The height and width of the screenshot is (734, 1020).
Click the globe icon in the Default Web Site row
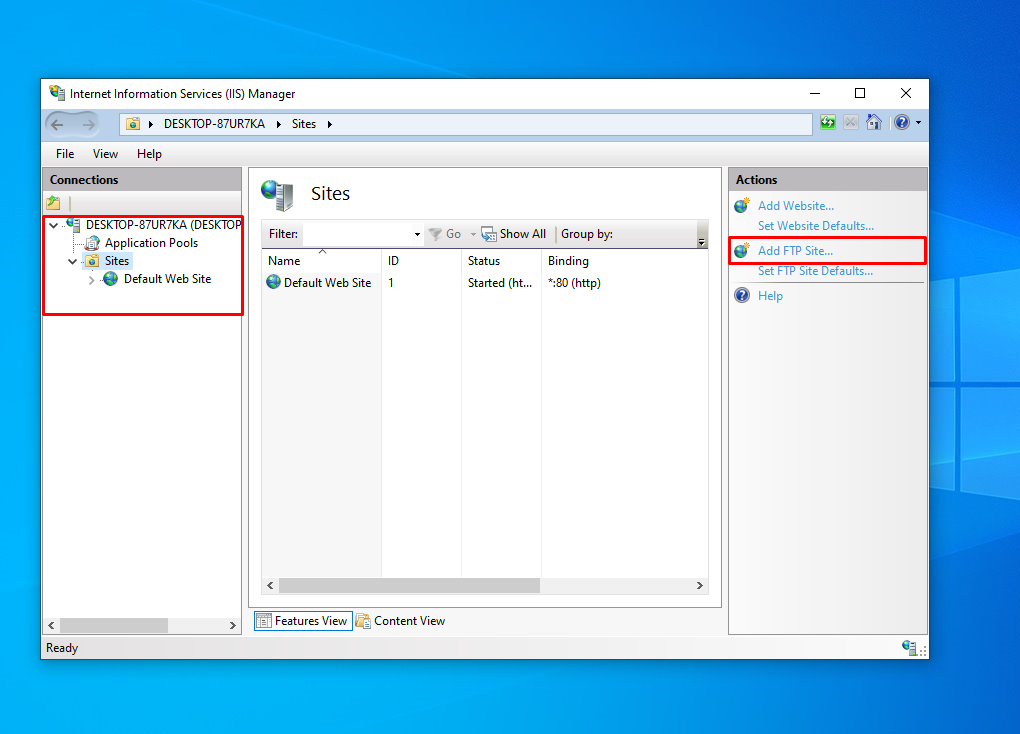[x=274, y=282]
